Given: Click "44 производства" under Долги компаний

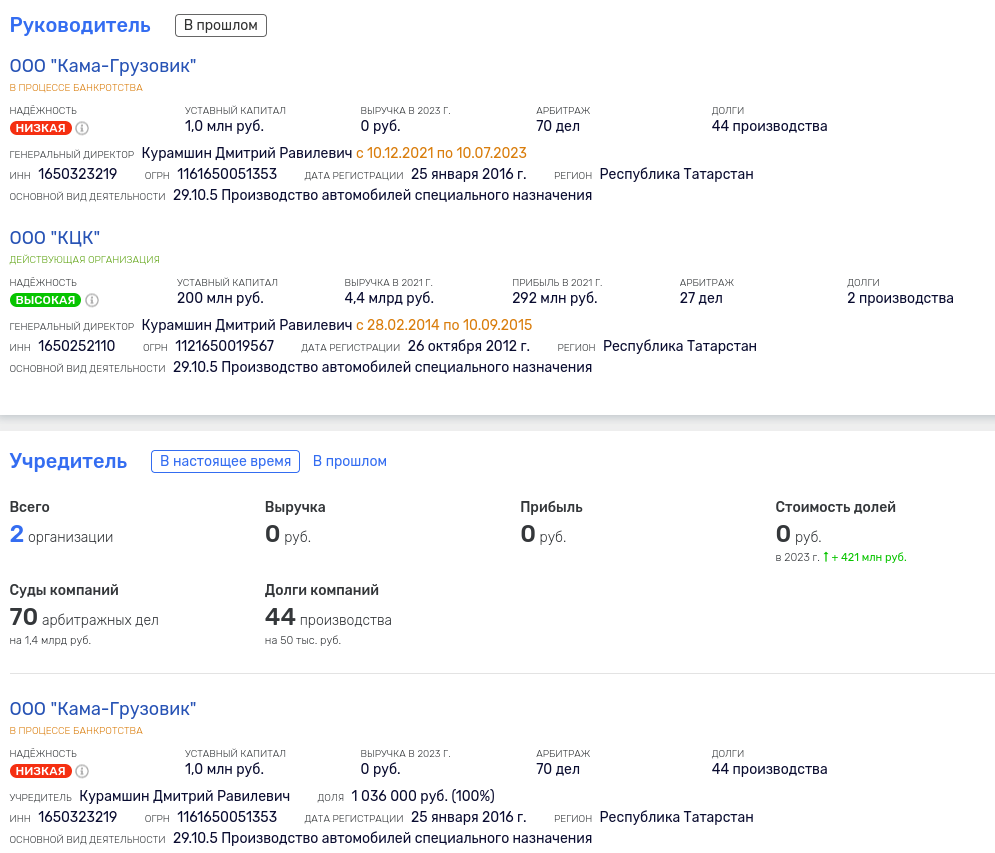Looking at the screenshot, I should click(x=328, y=618).
